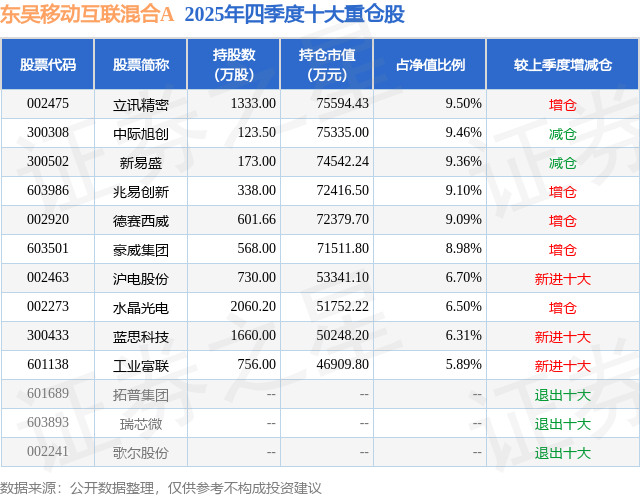
Task: Click the title 东吴移动互联混合A
Action: coord(88,15)
